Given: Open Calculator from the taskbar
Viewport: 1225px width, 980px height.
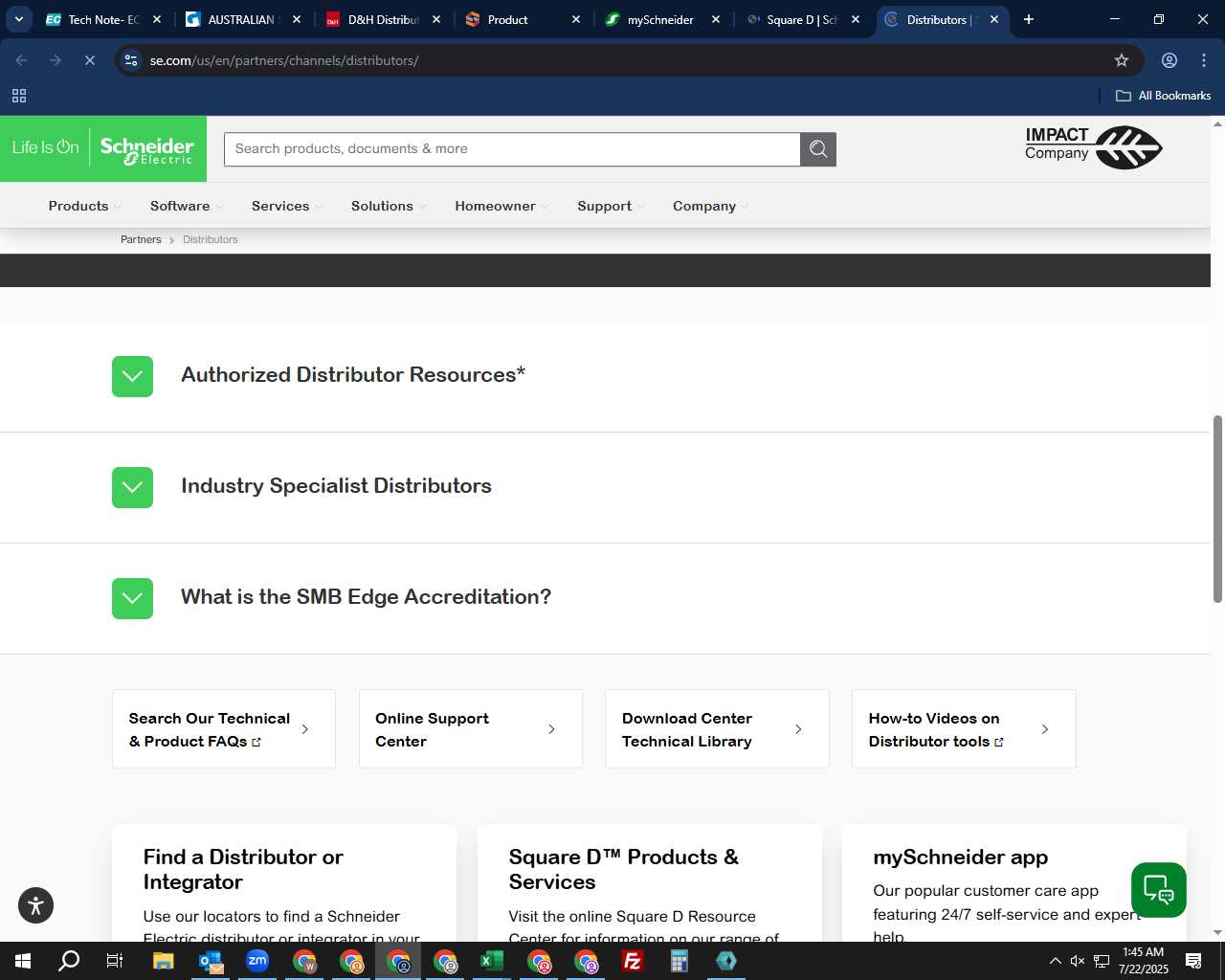Looking at the screenshot, I should coord(679,961).
